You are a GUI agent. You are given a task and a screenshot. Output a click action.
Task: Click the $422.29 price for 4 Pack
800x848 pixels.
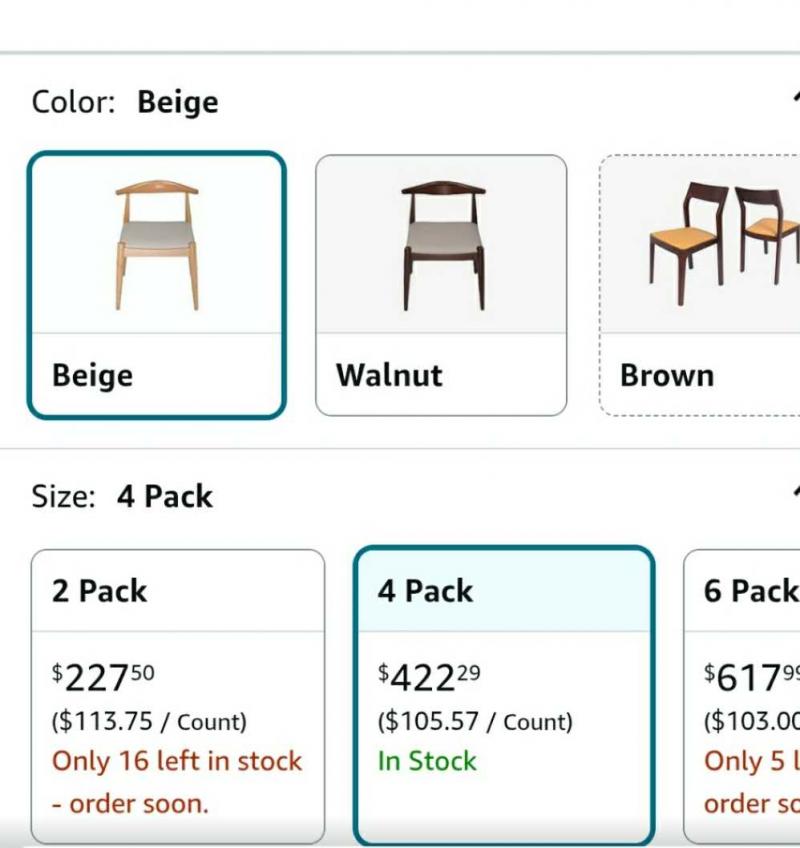(429, 678)
